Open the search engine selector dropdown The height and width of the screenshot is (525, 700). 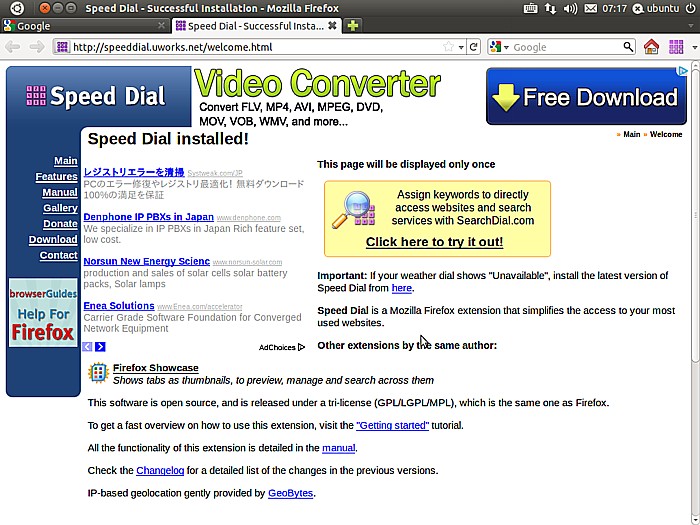pyautogui.click(x=499, y=46)
